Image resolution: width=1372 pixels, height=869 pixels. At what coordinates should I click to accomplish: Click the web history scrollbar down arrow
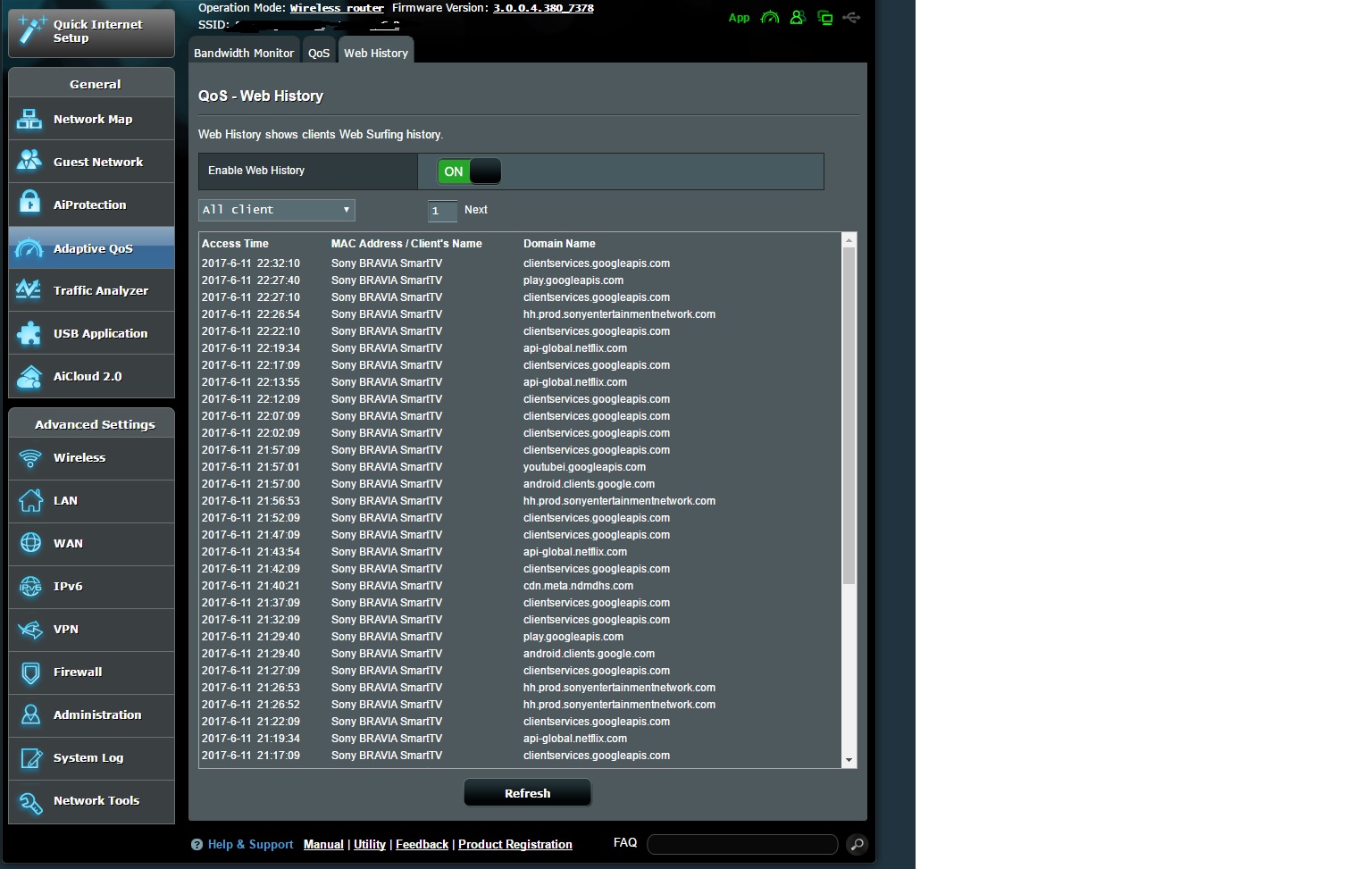[x=849, y=760]
